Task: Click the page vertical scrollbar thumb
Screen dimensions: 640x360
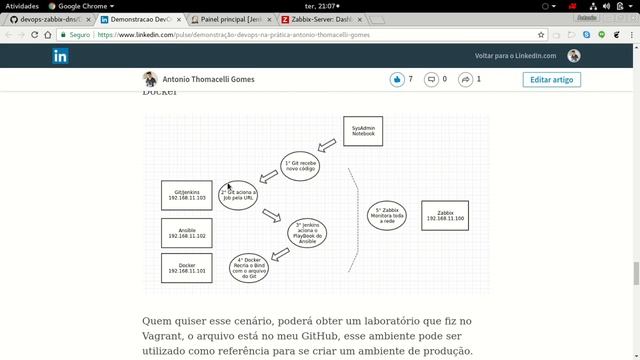Action: coord(636,273)
